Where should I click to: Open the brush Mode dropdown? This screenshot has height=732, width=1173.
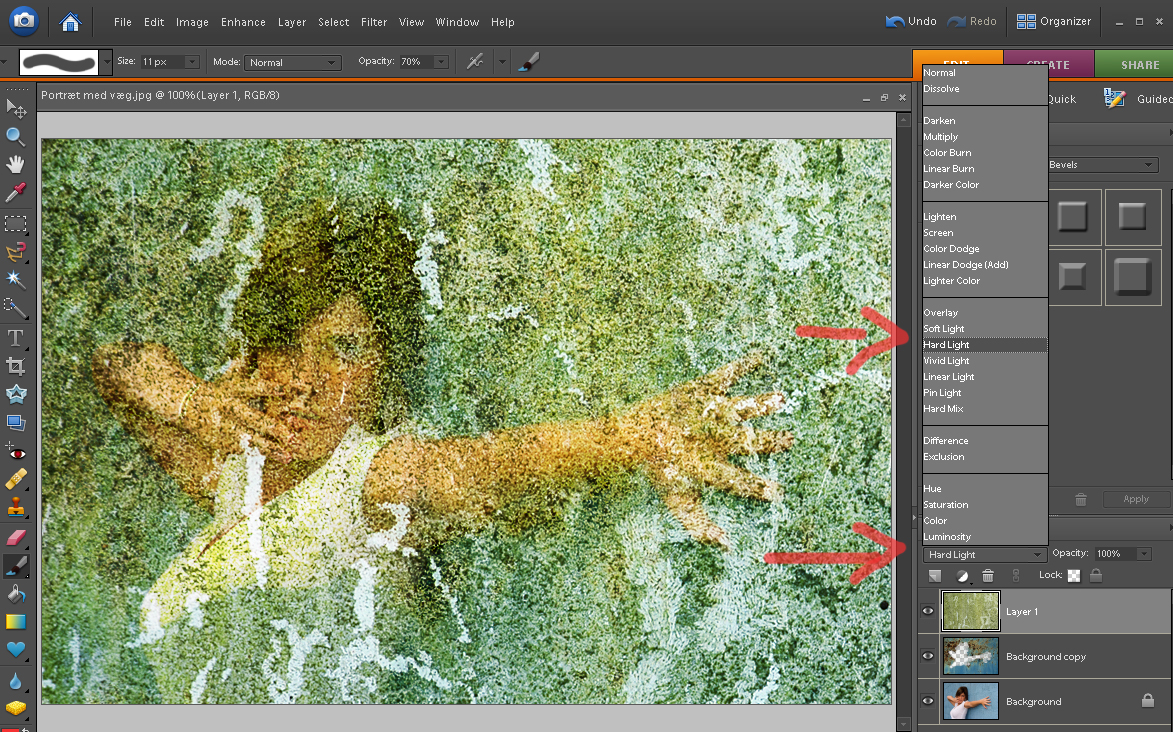[x=292, y=62]
